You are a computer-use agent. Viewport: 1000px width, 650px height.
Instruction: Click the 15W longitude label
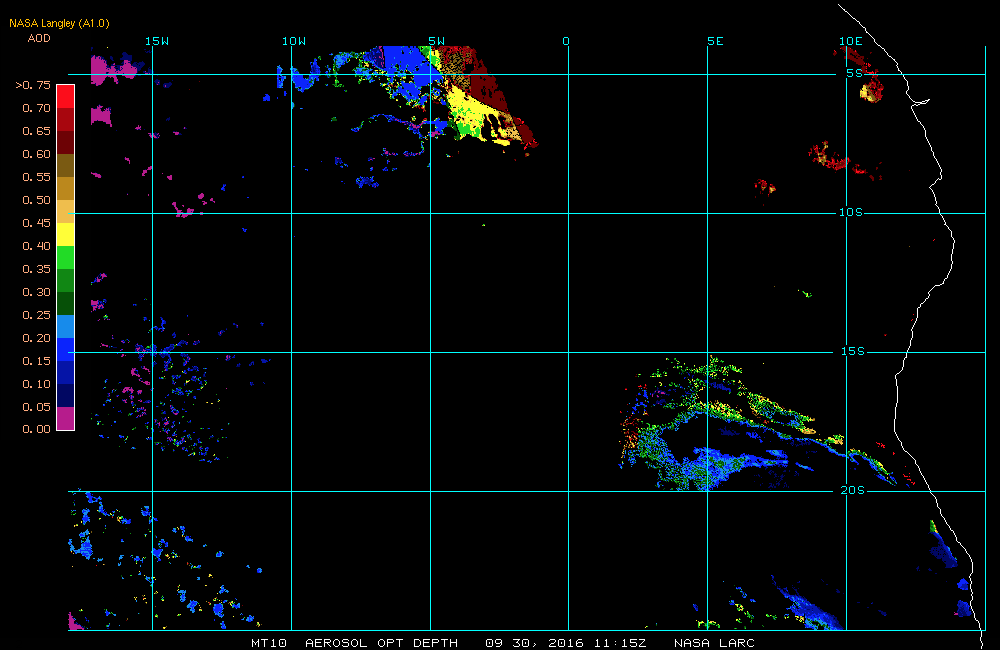coord(157,41)
